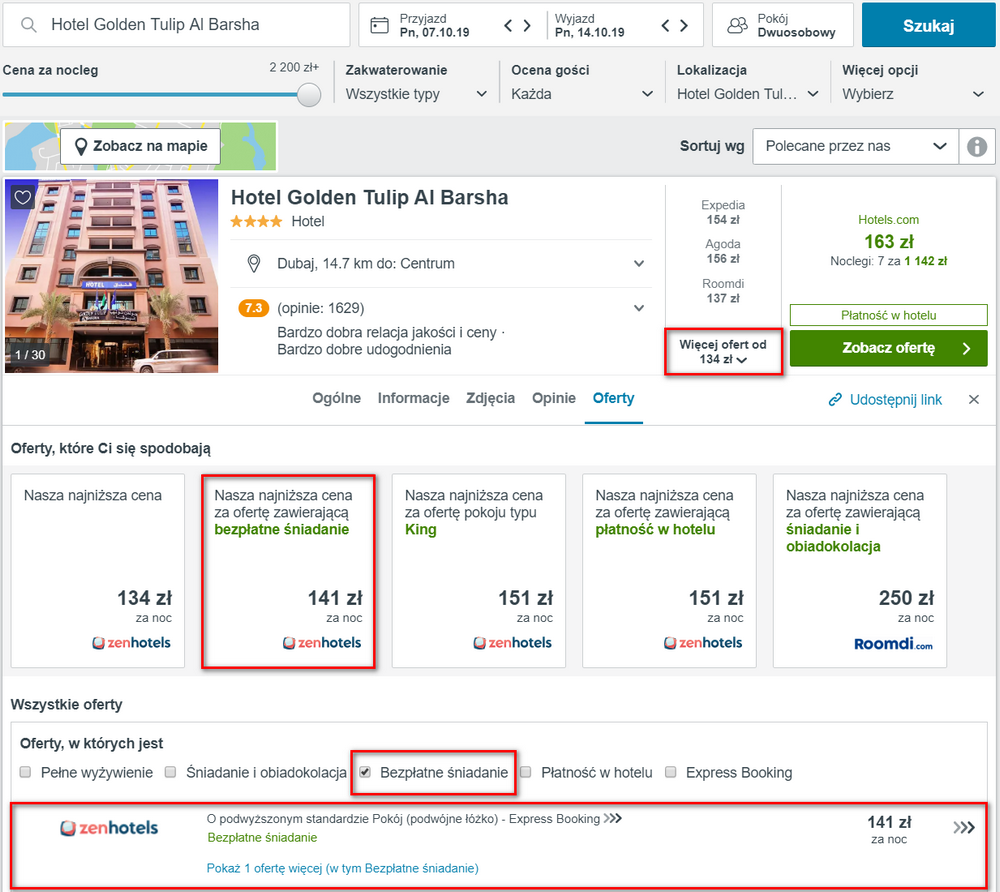1000x892 pixels.
Task: Open the zenhotels 141 zł offer arrows
Action: pyautogui.click(x=964, y=828)
